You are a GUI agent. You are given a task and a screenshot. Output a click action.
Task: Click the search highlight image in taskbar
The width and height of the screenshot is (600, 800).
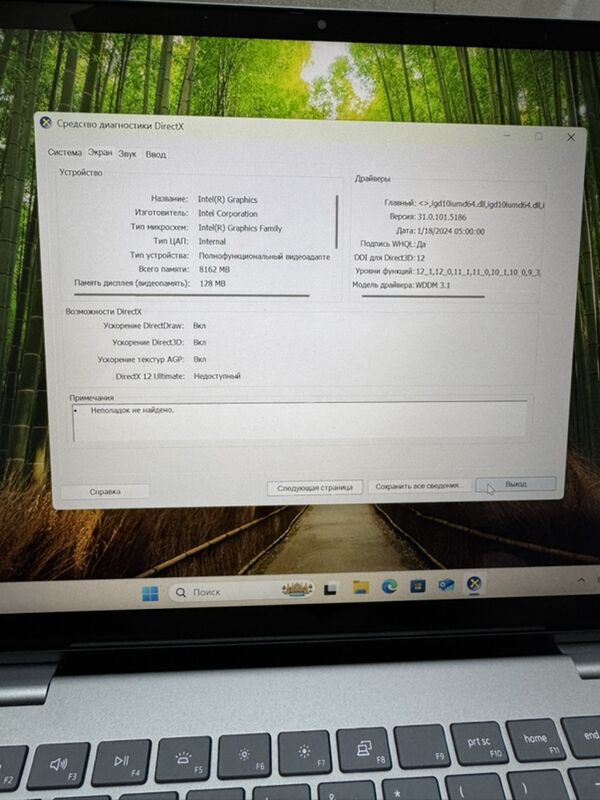(x=296, y=589)
